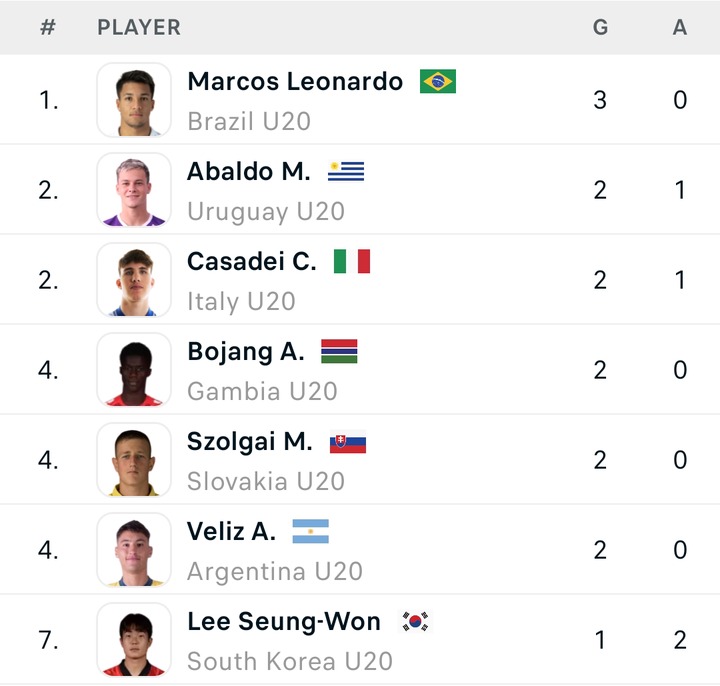720x686 pixels.
Task: Click the Slovakia flag icon
Action: [x=348, y=441]
